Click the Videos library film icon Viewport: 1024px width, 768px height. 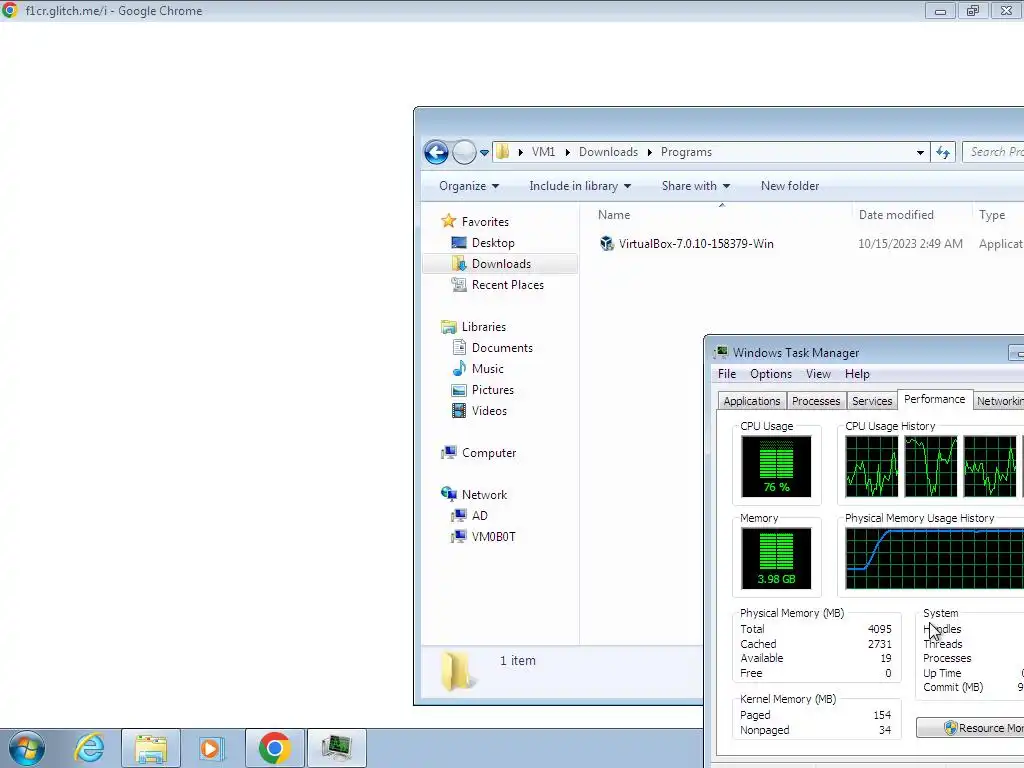[459, 411]
